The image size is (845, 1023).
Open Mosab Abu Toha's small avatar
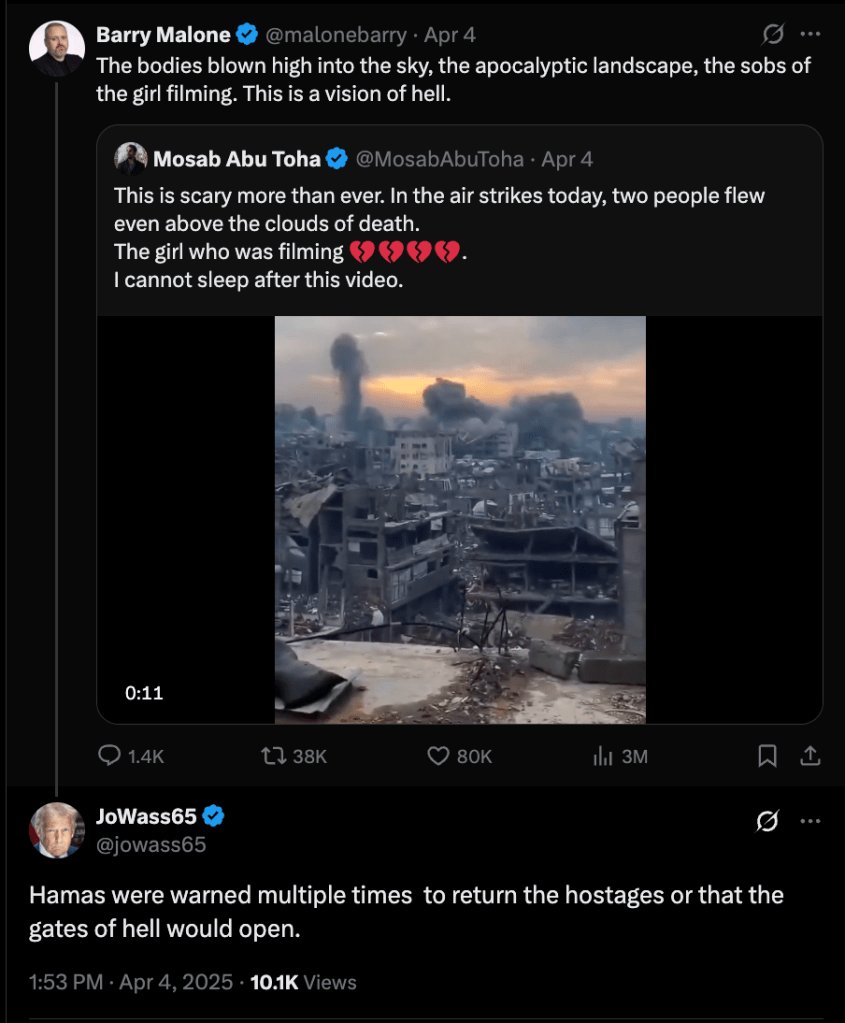[131, 158]
